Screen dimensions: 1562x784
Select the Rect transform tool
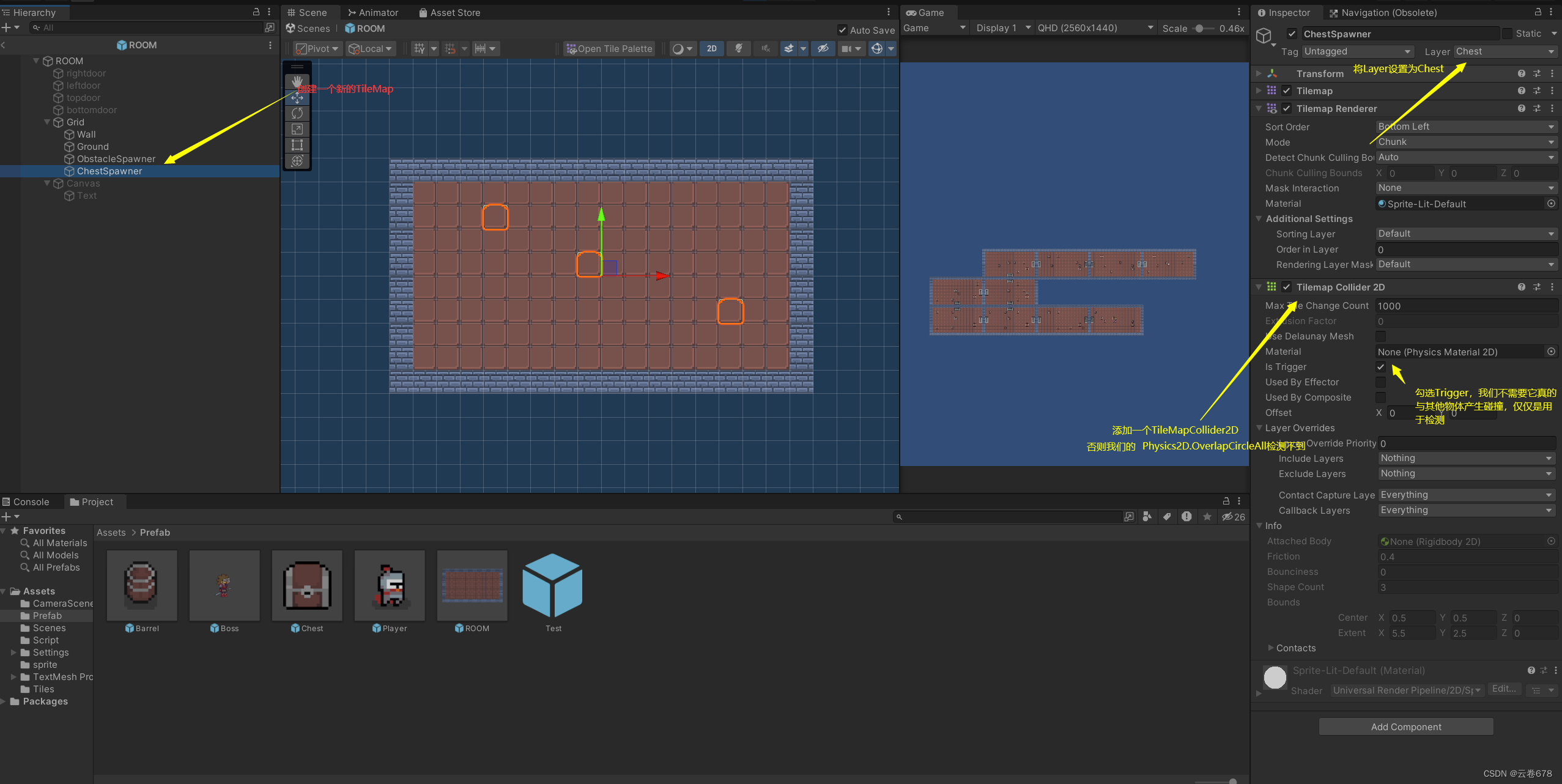tap(298, 145)
